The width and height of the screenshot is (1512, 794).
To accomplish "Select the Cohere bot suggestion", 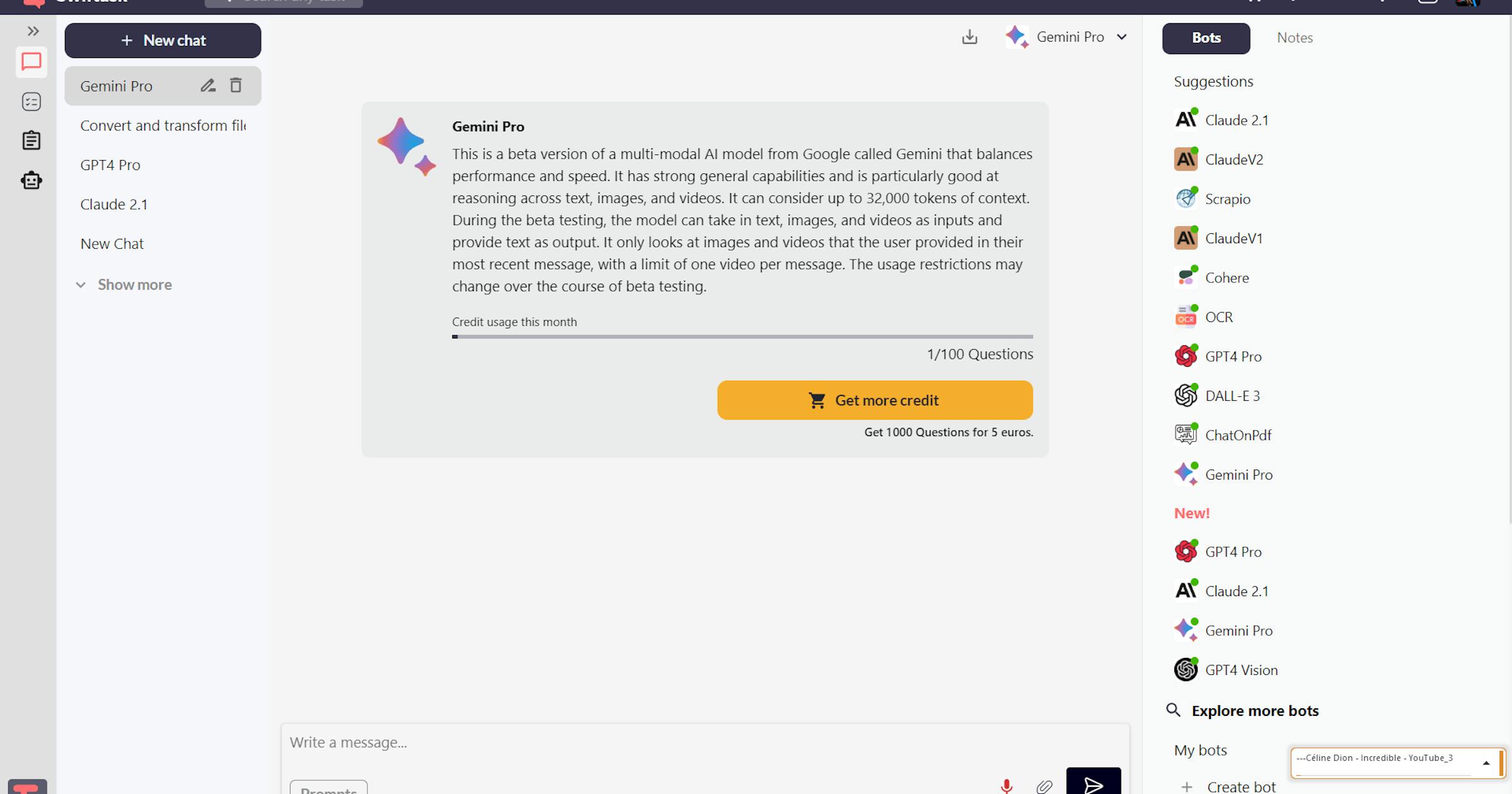I will 1227,277.
